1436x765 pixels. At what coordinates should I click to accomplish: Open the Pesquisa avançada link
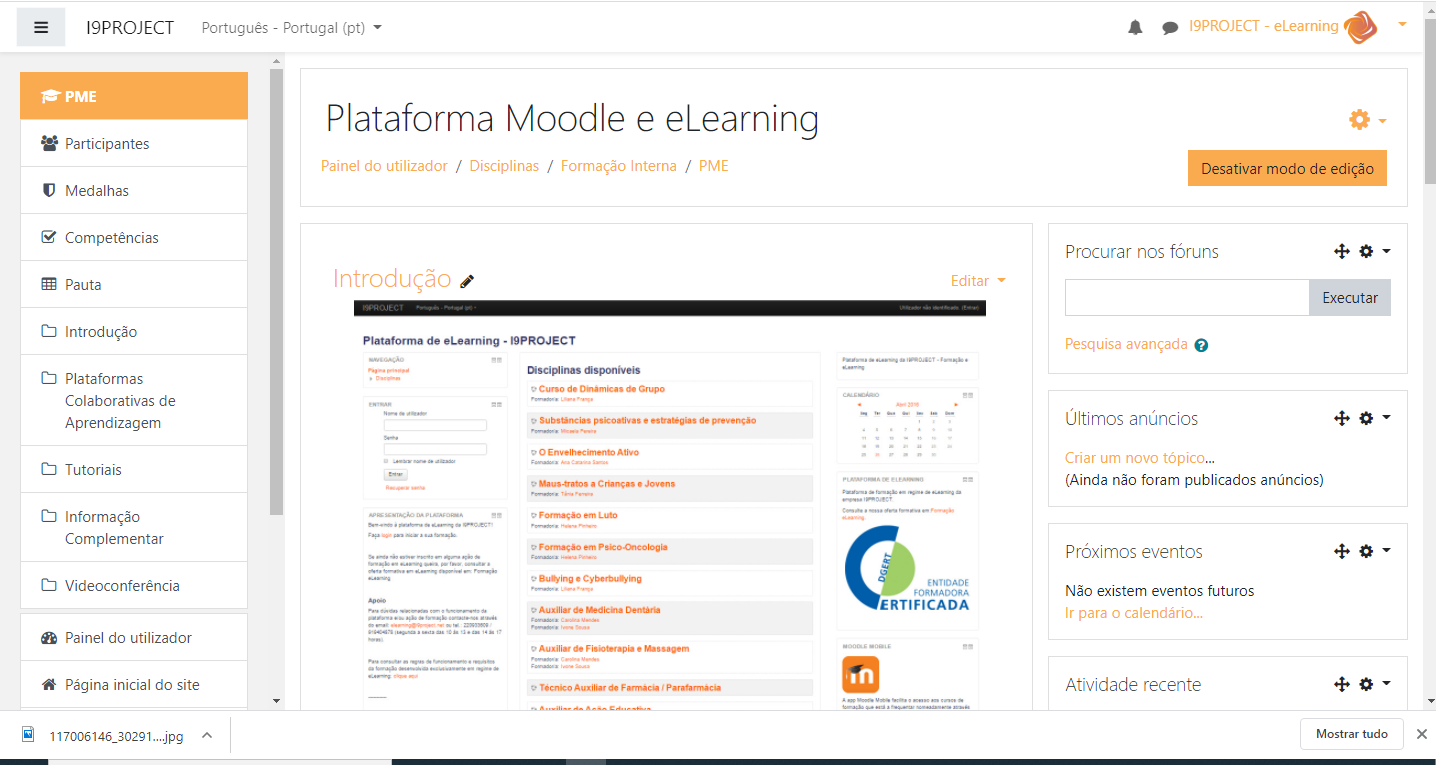click(x=1126, y=344)
